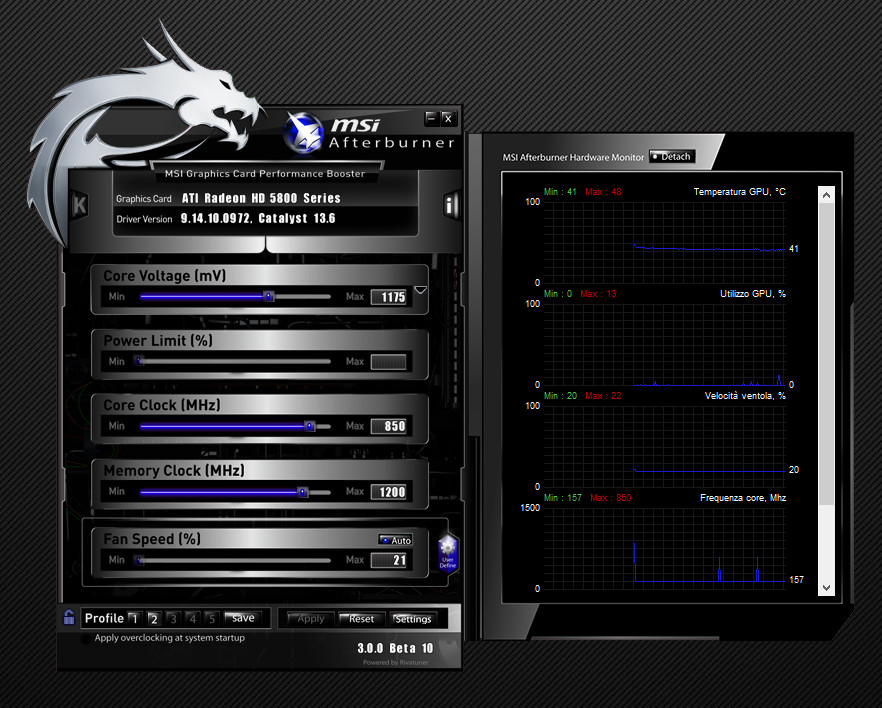
Task: Click the Temperatura GPU graph
Action: [x=664, y=243]
